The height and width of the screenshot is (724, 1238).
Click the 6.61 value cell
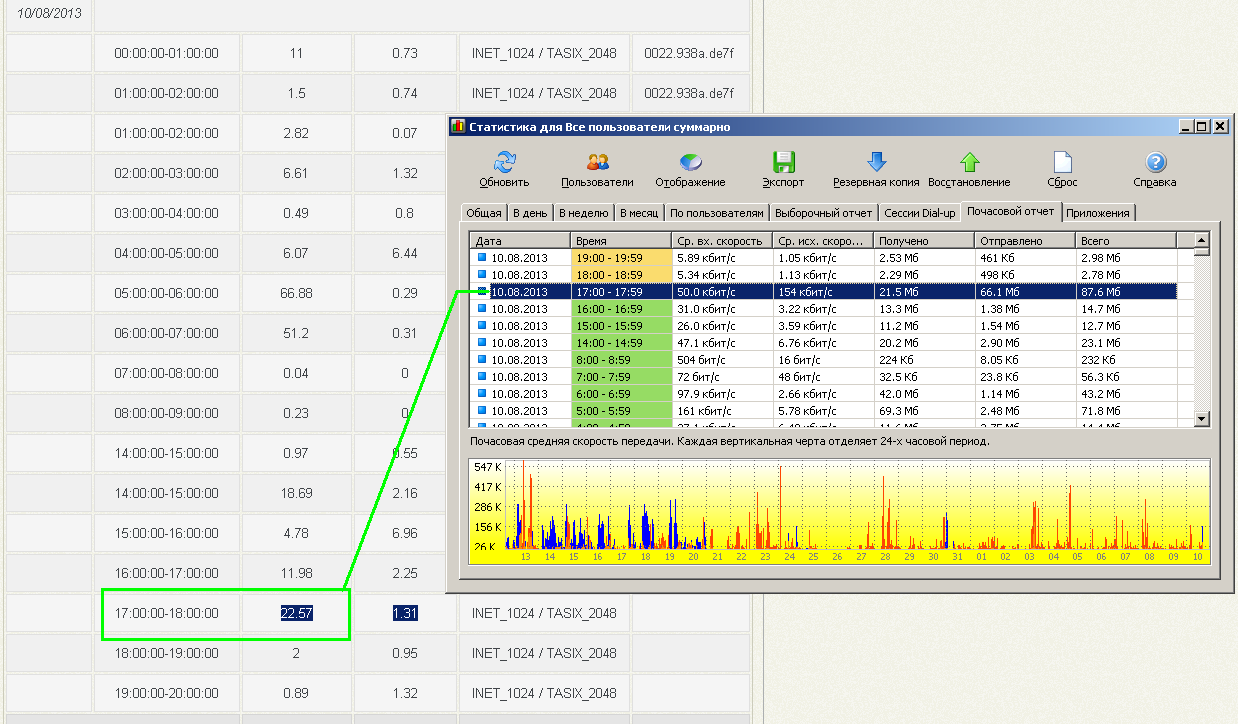pos(296,173)
